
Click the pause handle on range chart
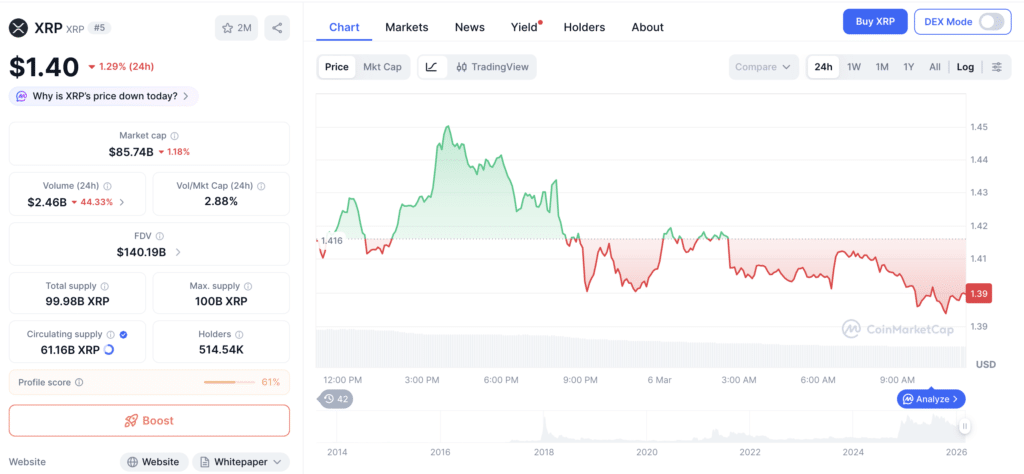(964, 426)
